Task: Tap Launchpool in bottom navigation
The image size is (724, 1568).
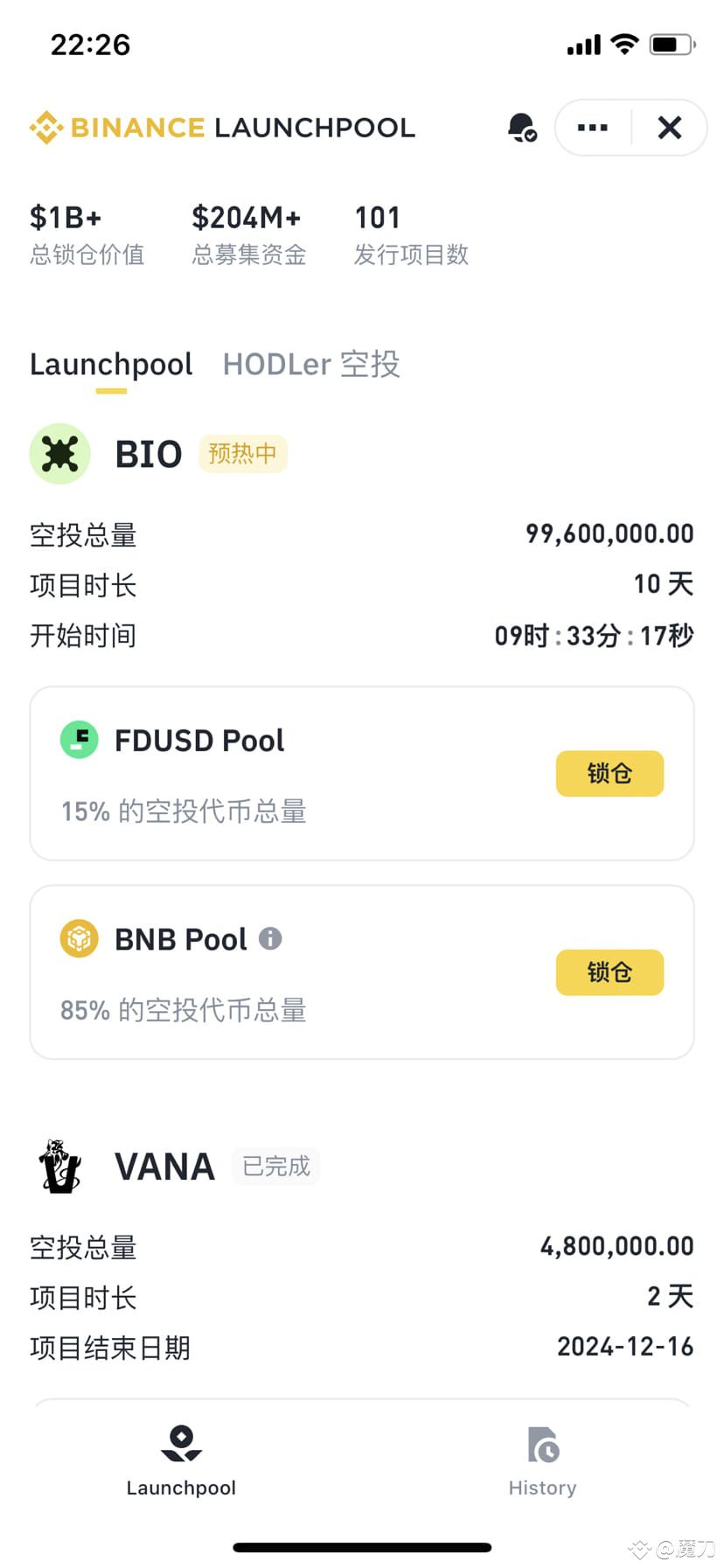Action: pos(181,1460)
